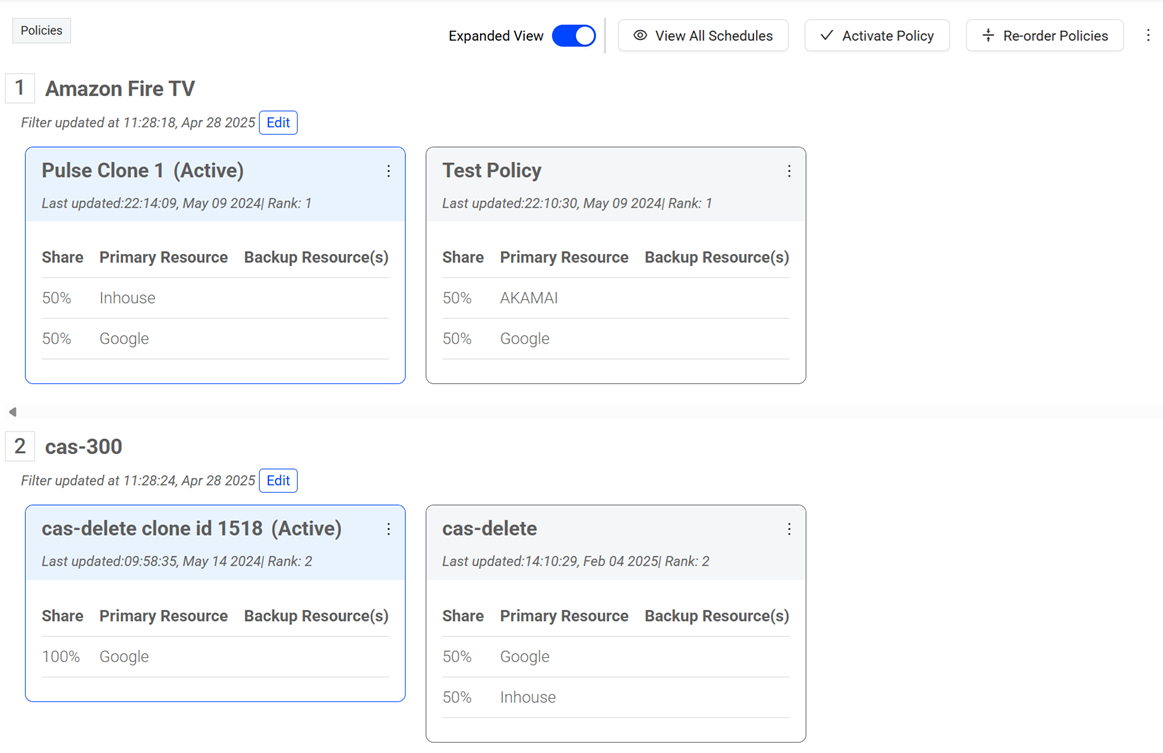The height and width of the screenshot is (753, 1163).
Task: Click eye icon in View All Schedules
Action: 640,35
